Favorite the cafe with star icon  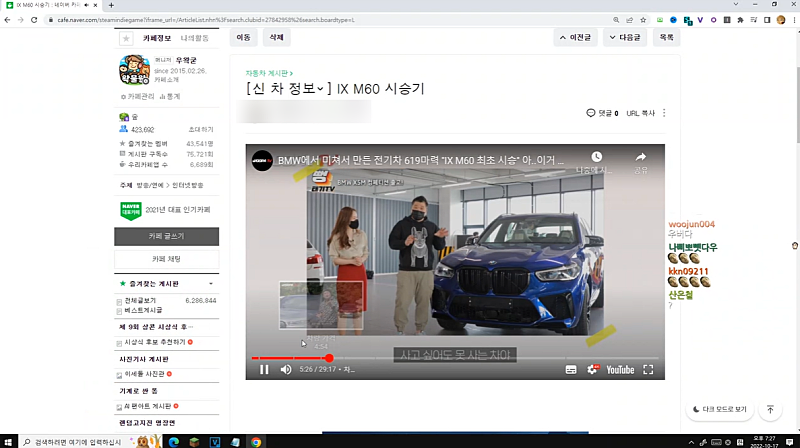pyautogui.click(x=126, y=38)
